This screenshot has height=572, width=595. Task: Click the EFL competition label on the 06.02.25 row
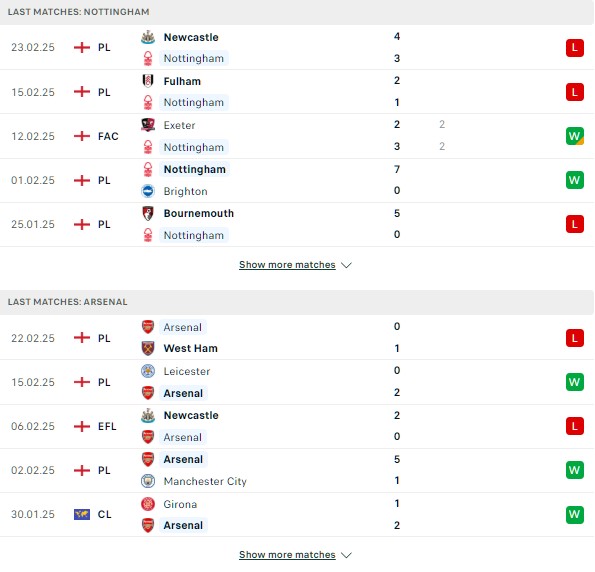pyautogui.click(x=107, y=426)
